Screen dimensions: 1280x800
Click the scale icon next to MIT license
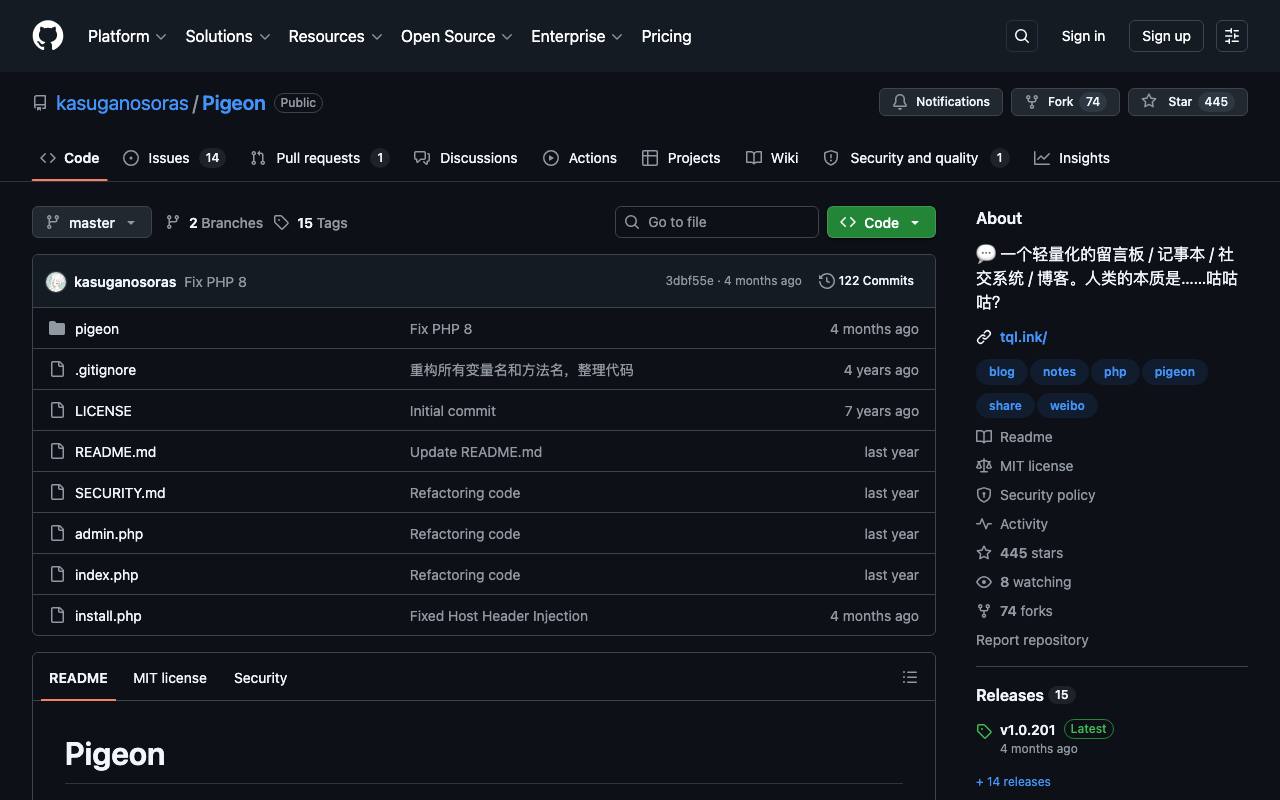(x=984, y=466)
